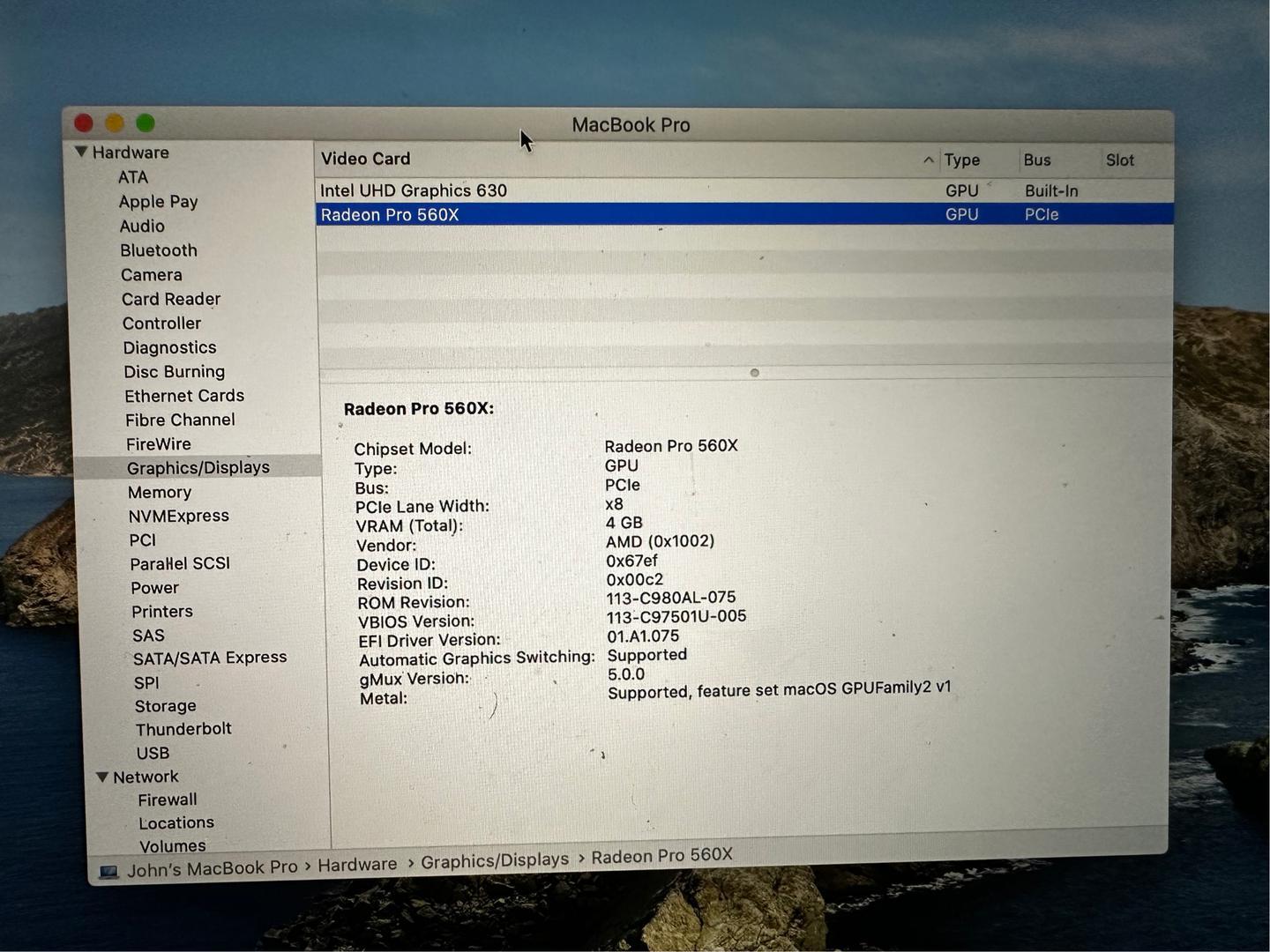The image size is (1270, 952).
Task: Click the gMux Version value 5.0.0
Action: click(626, 674)
